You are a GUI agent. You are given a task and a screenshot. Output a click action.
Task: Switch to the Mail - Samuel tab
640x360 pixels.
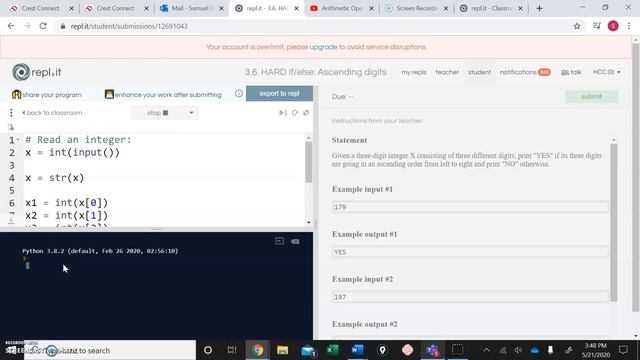[x=191, y=8]
